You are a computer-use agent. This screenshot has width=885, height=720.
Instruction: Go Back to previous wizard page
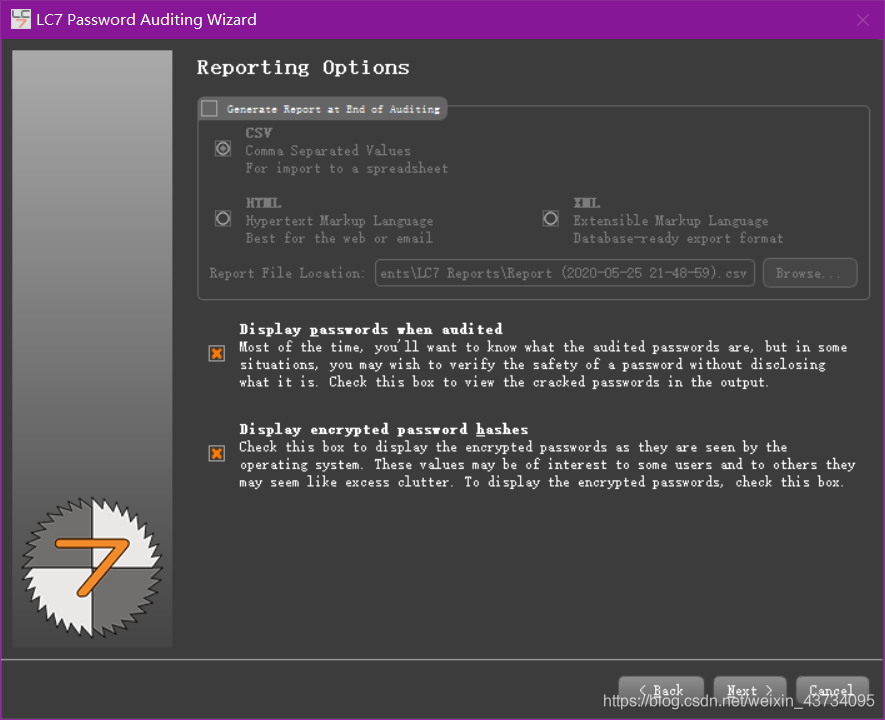pos(661,690)
